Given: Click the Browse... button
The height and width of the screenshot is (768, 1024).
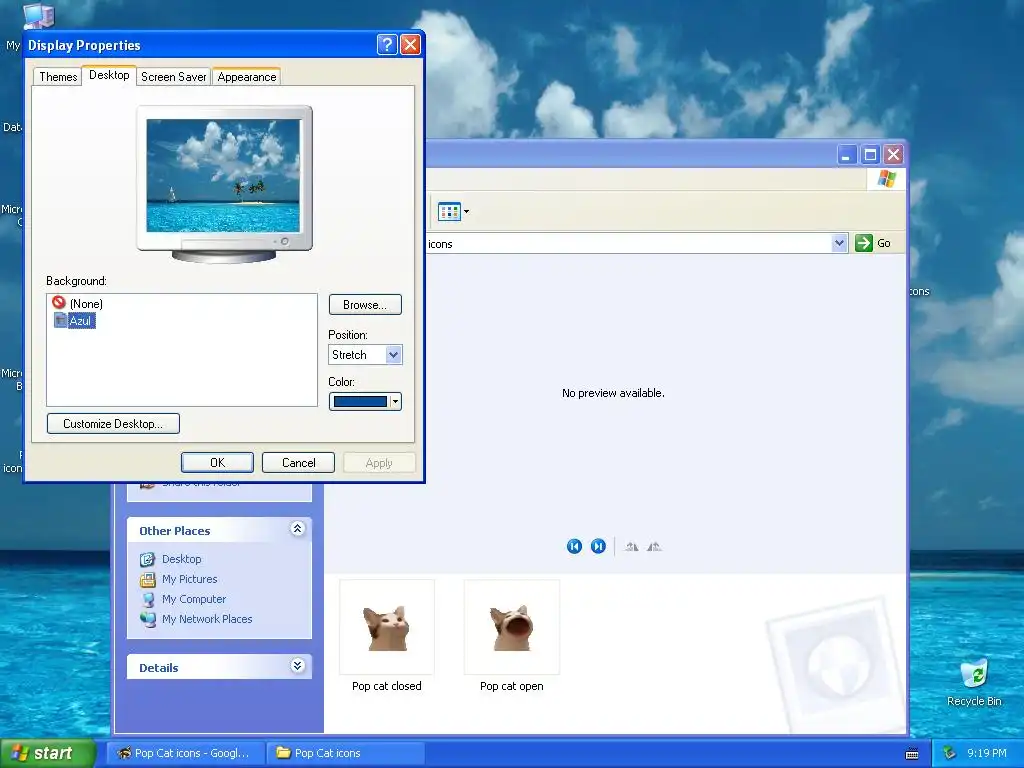Looking at the screenshot, I should point(365,305).
